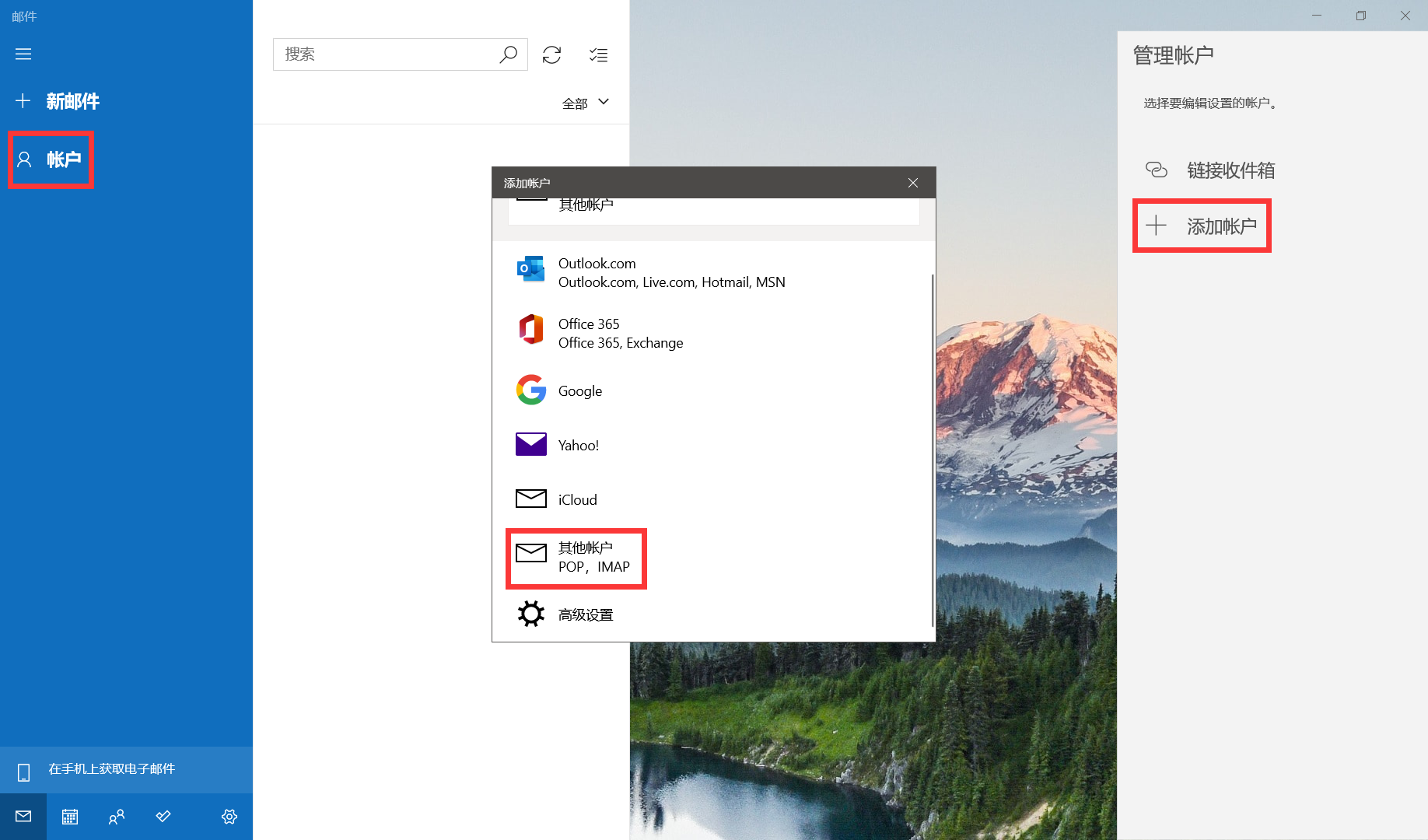
Task: Select the Google account icon
Action: pos(531,390)
